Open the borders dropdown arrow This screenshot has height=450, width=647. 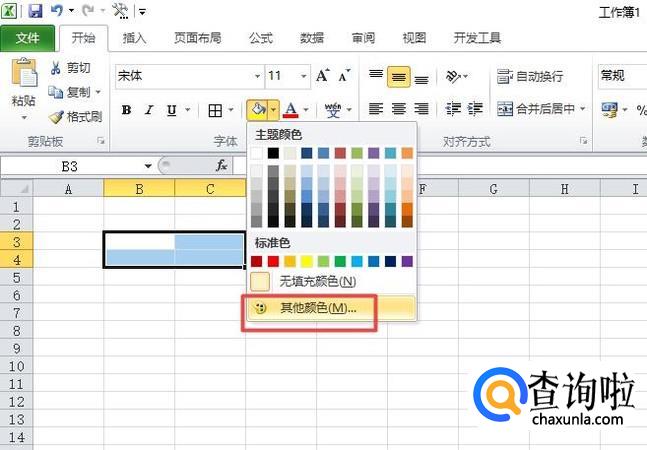(x=231, y=110)
